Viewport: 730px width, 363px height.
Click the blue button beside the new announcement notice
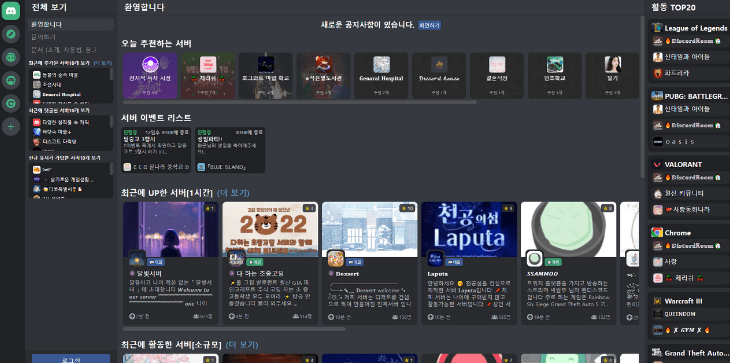(x=429, y=25)
